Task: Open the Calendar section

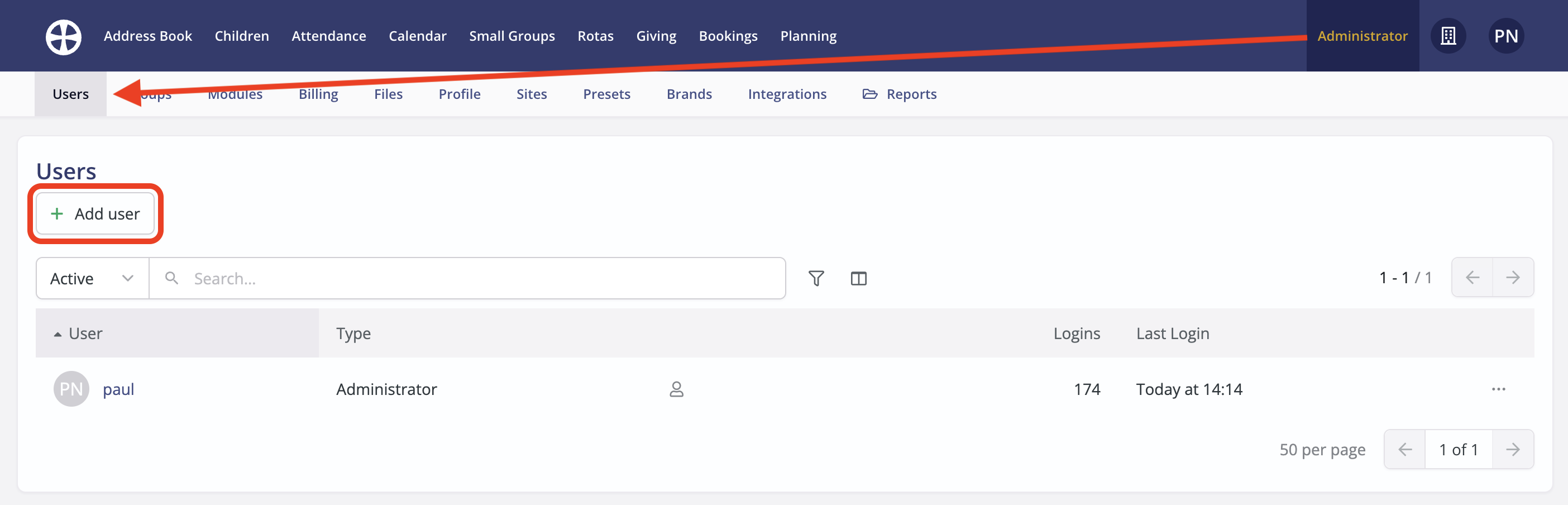Action: coord(418,36)
